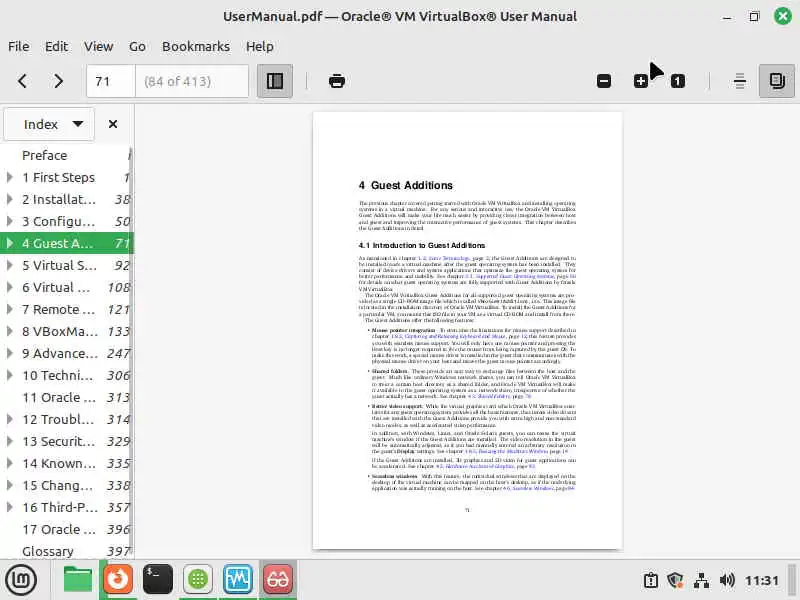Open the clipboard tray icon
The width and height of the screenshot is (800, 600).
pyautogui.click(x=651, y=581)
